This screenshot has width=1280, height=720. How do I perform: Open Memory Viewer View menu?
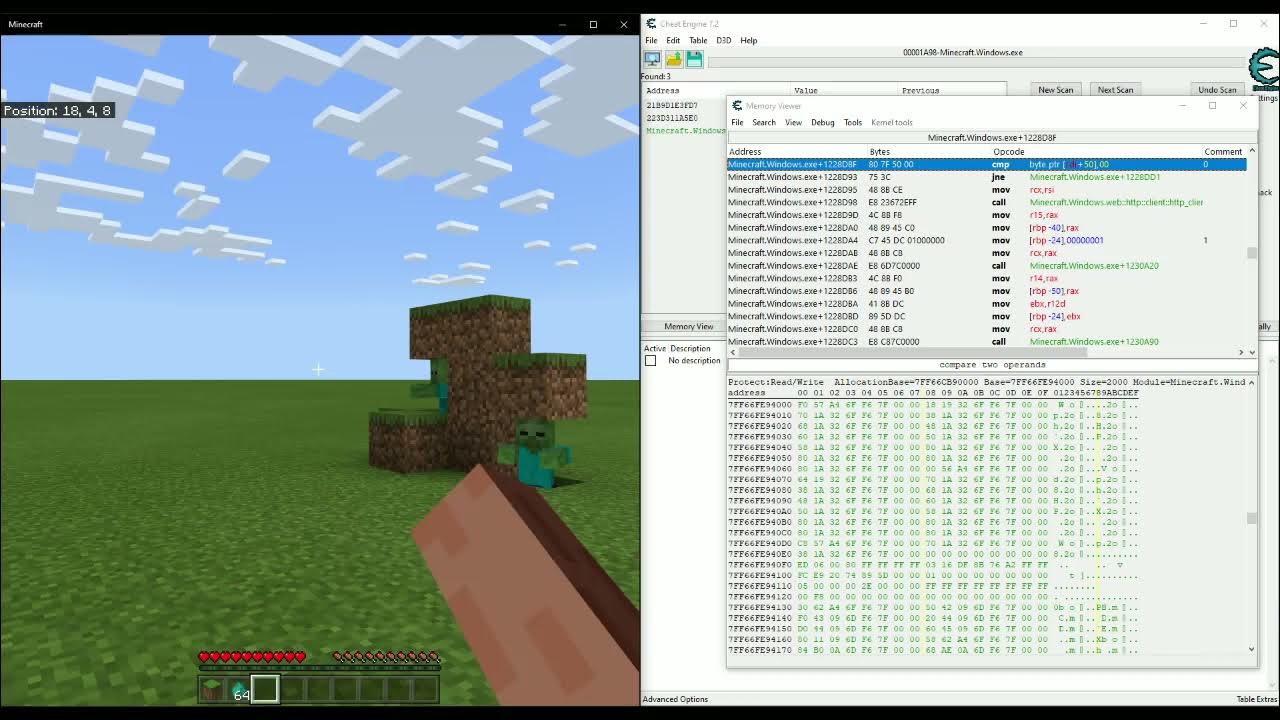click(793, 122)
